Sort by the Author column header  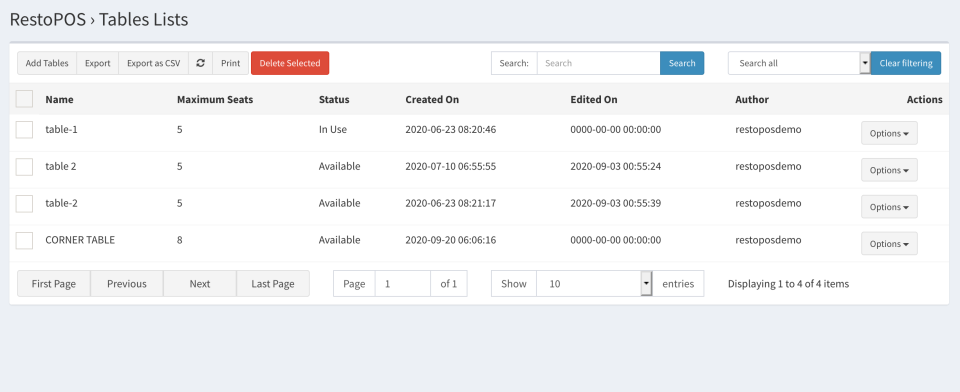(x=752, y=99)
